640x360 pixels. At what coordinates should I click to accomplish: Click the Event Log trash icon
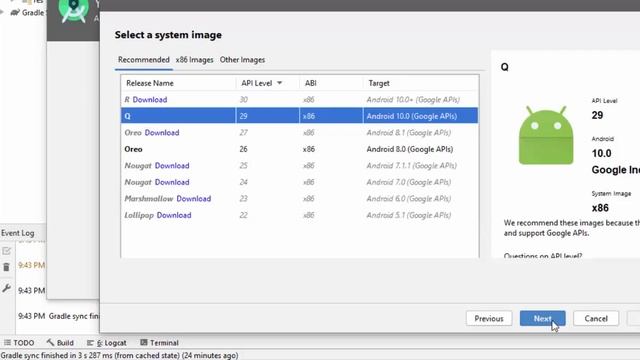pyautogui.click(x=6, y=267)
